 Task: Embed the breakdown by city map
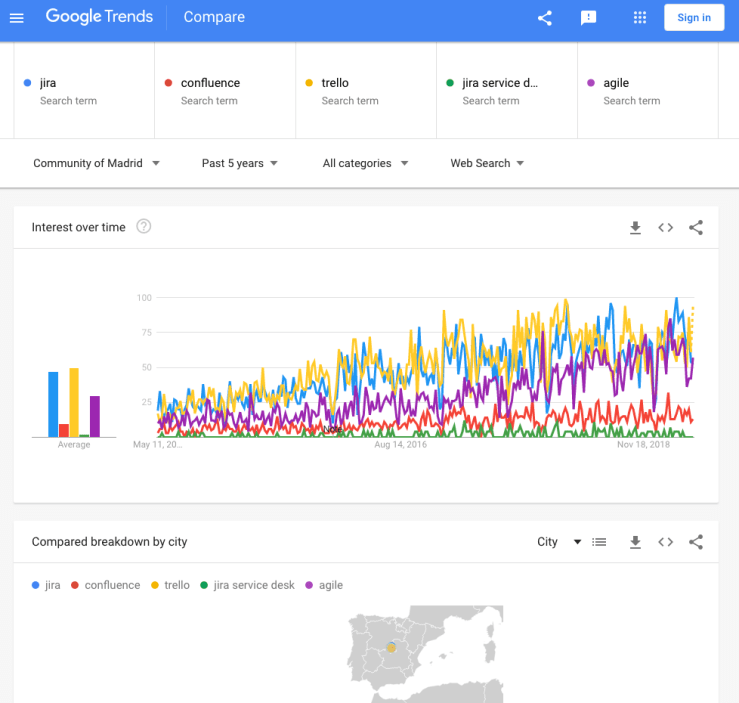click(665, 542)
